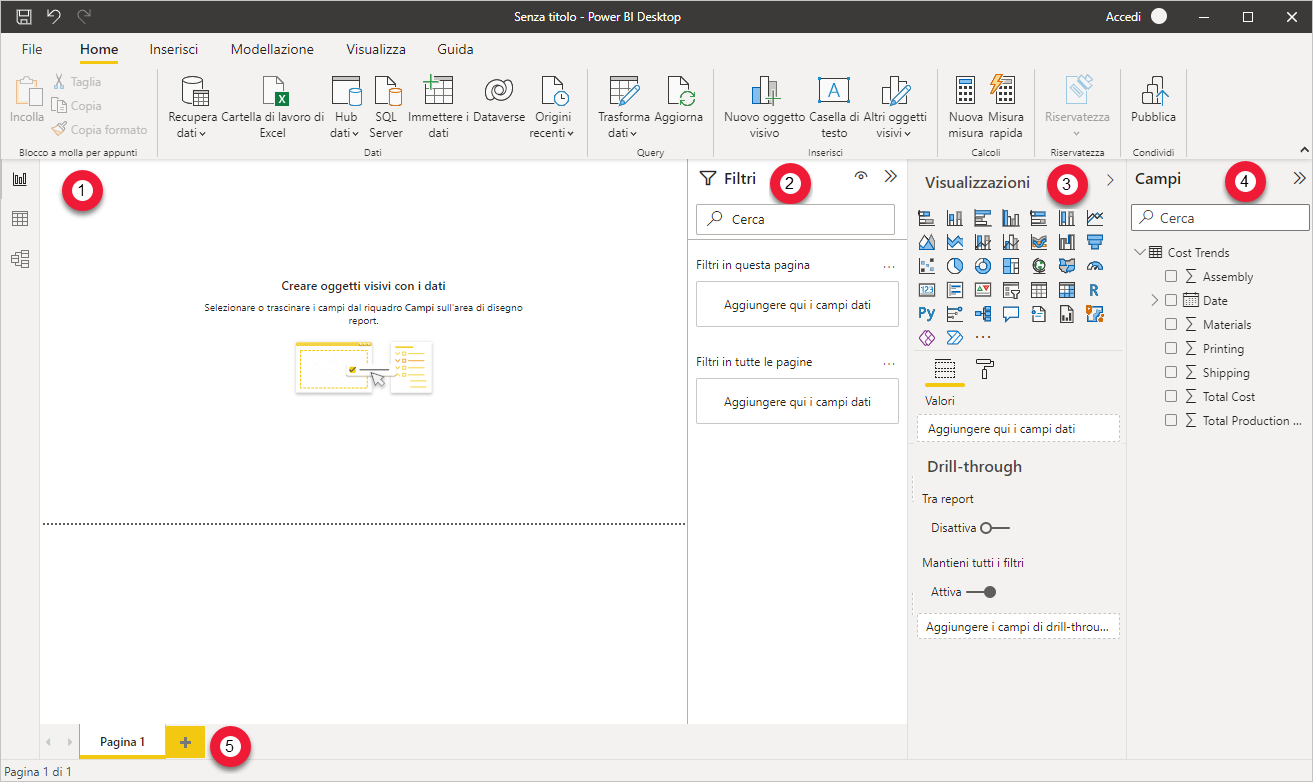Collapse the Cost Trends table
This screenshot has width=1313, height=782.
tap(1141, 253)
